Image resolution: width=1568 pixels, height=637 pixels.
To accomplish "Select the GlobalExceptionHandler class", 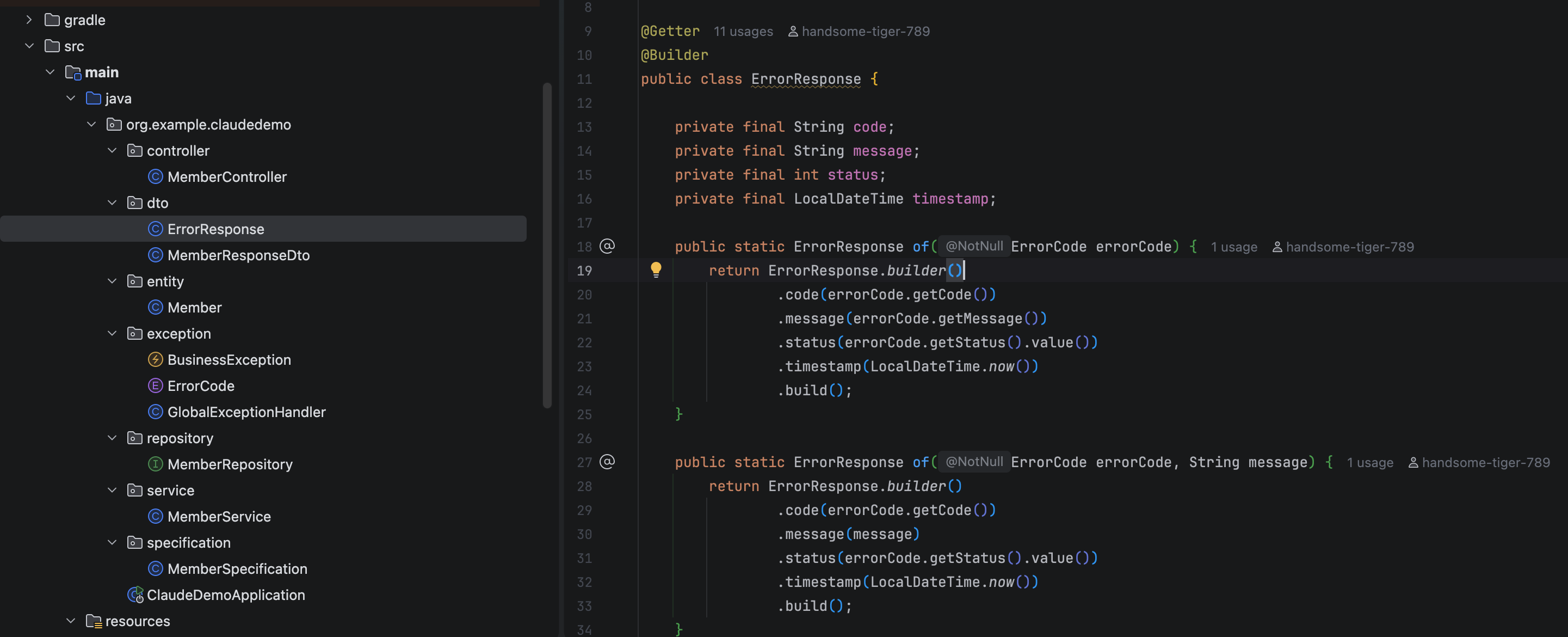I will click(246, 412).
